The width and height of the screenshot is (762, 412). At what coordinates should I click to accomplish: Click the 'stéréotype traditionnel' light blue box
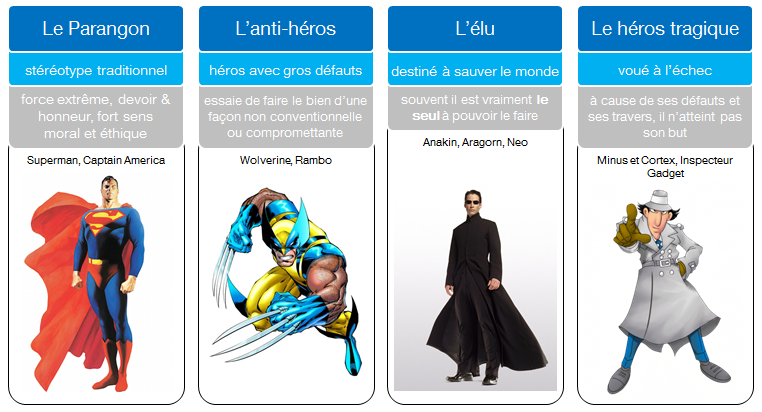click(x=96, y=69)
